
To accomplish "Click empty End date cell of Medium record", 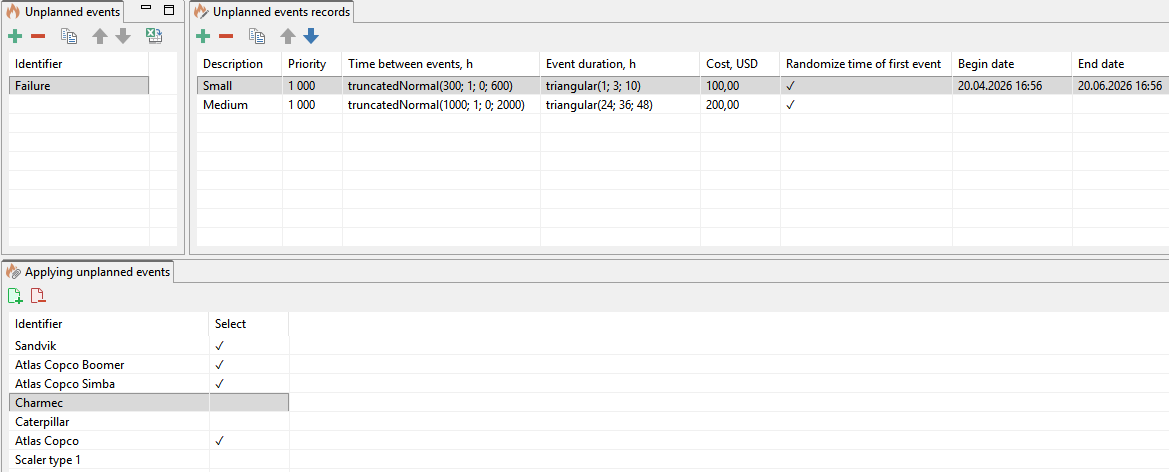I will (1121, 105).
